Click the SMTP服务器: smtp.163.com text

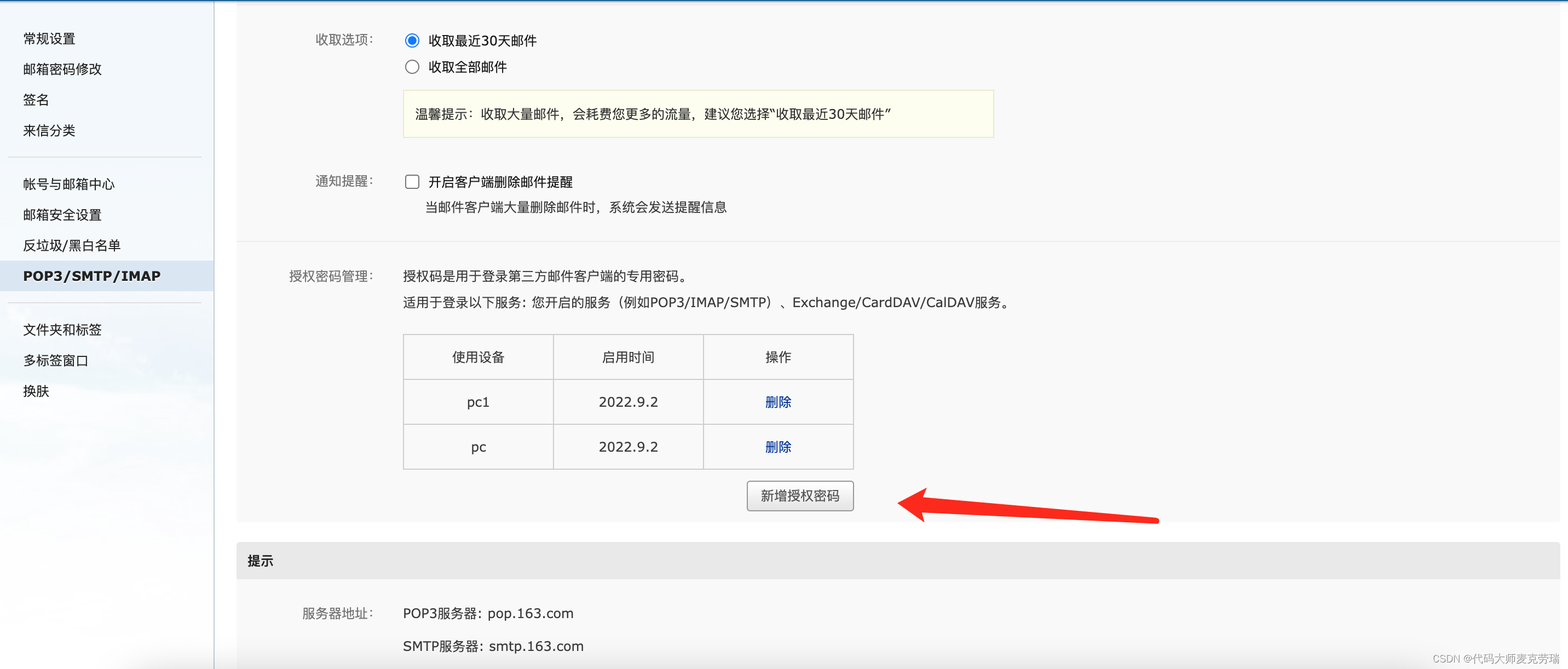click(x=493, y=646)
